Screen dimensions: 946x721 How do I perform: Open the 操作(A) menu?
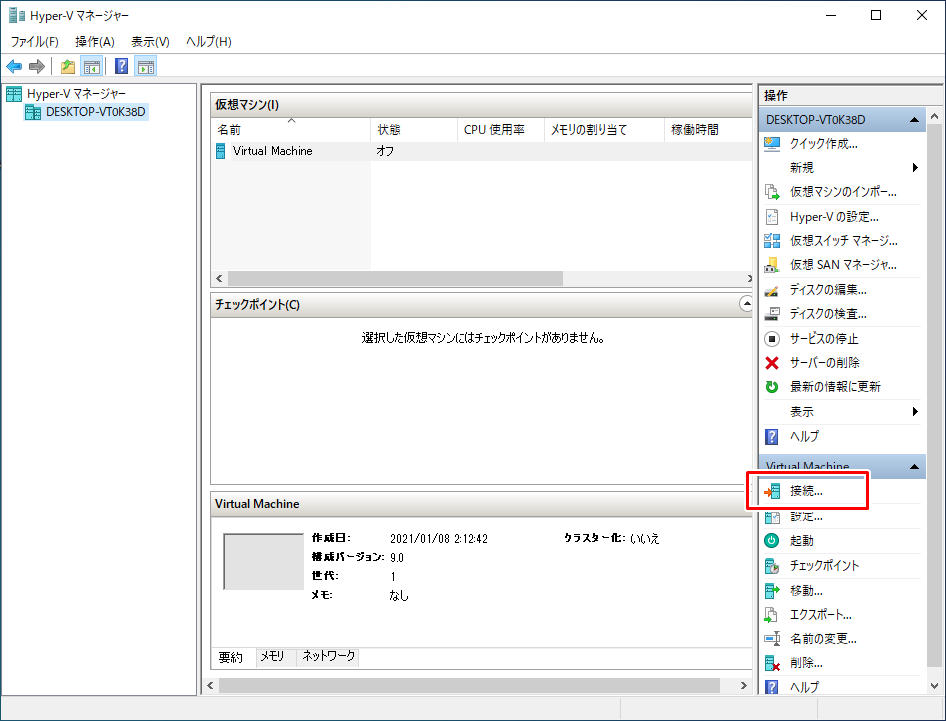pos(95,42)
